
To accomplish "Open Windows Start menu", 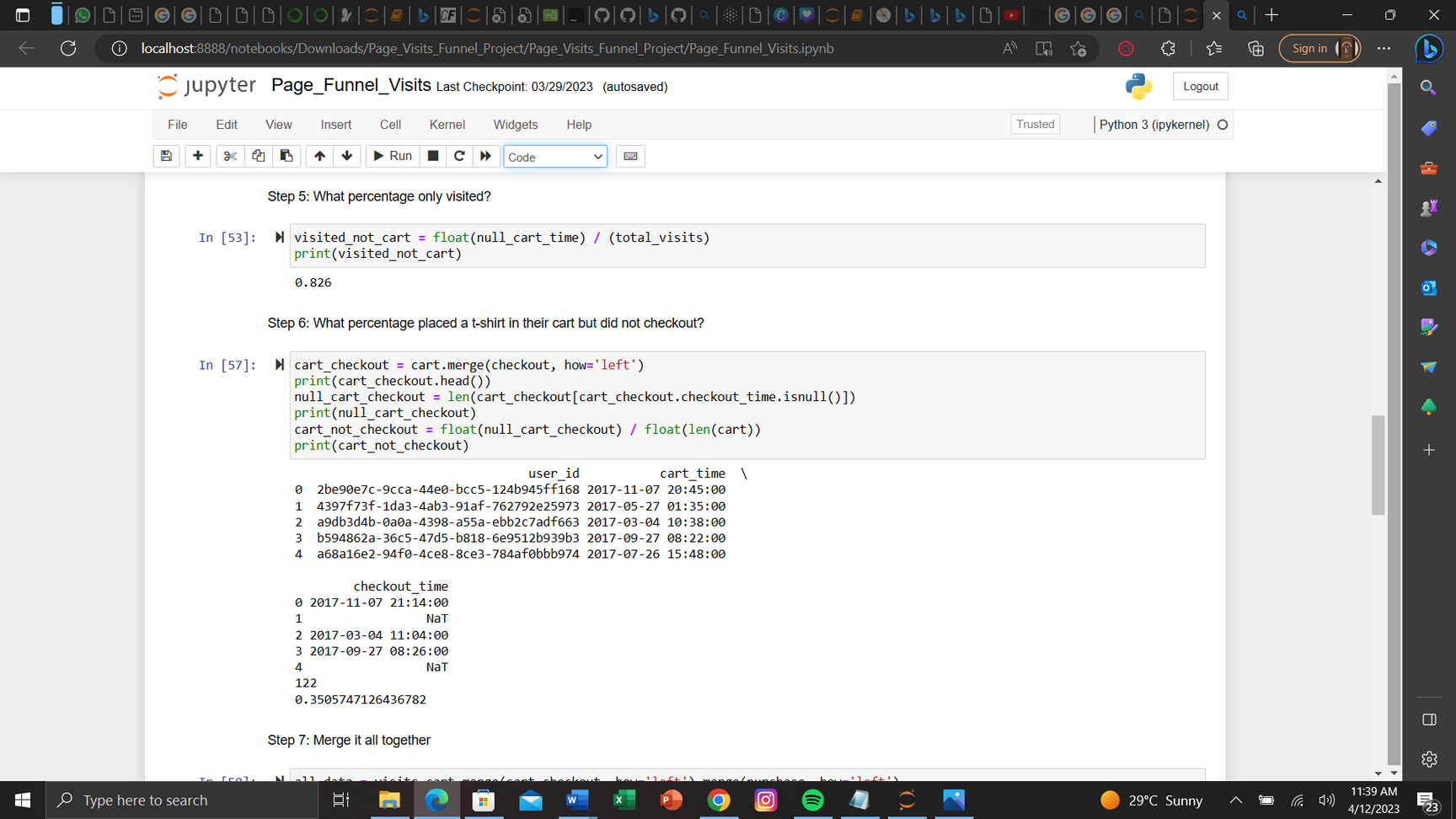I will pyautogui.click(x=23, y=800).
